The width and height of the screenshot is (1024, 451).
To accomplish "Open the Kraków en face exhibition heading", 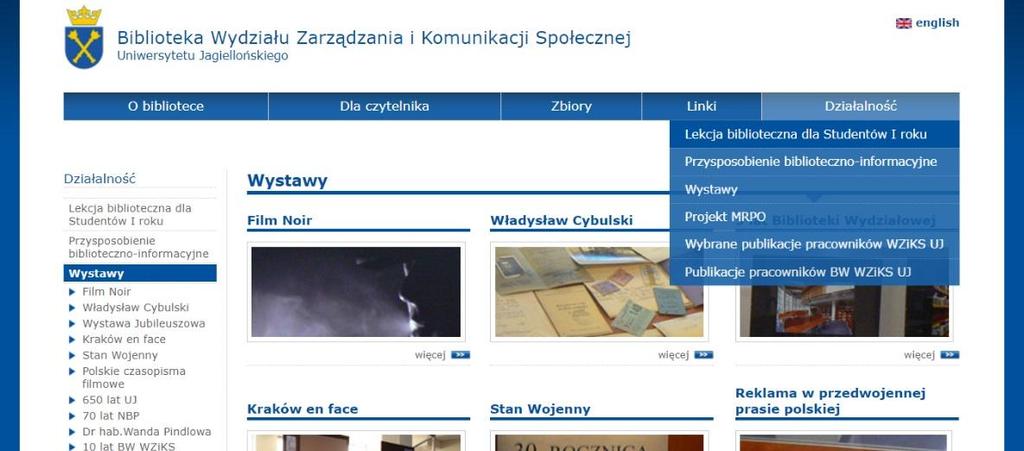I will pyautogui.click(x=302, y=409).
